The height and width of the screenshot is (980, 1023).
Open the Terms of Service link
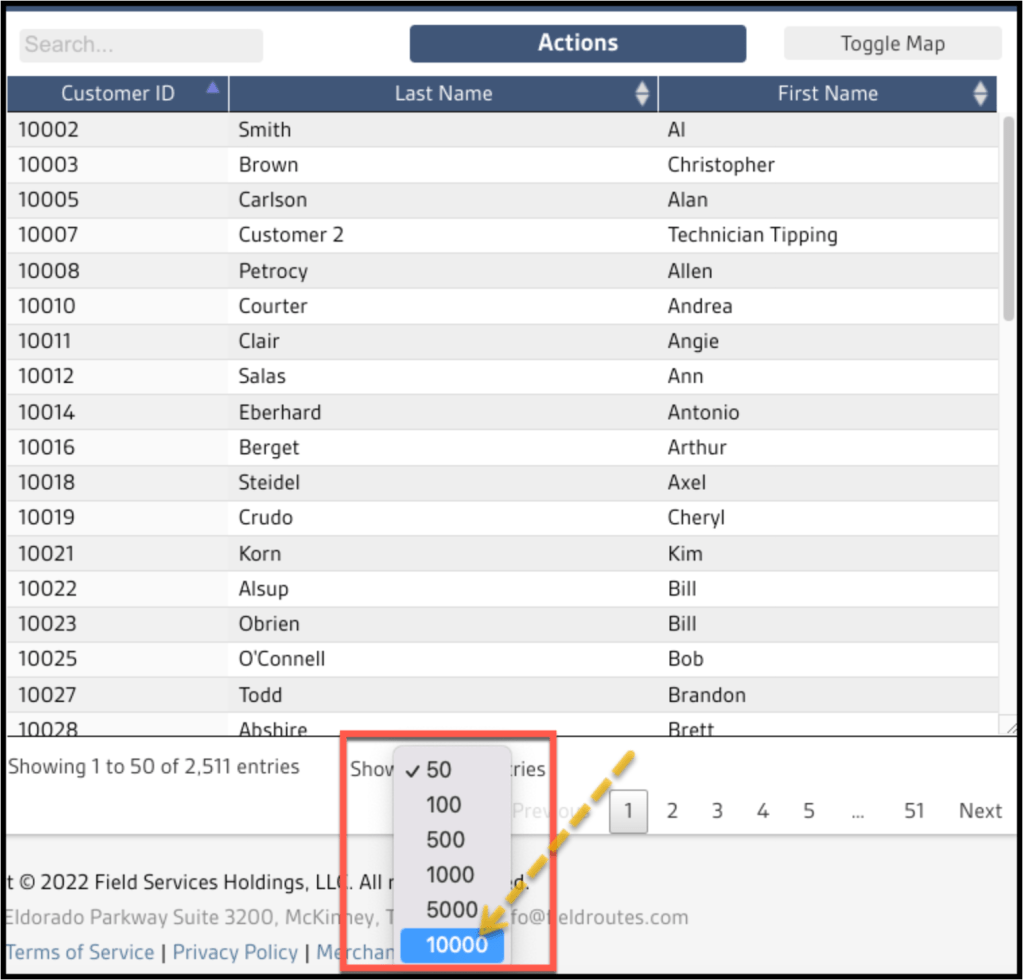(x=80, y=952)
